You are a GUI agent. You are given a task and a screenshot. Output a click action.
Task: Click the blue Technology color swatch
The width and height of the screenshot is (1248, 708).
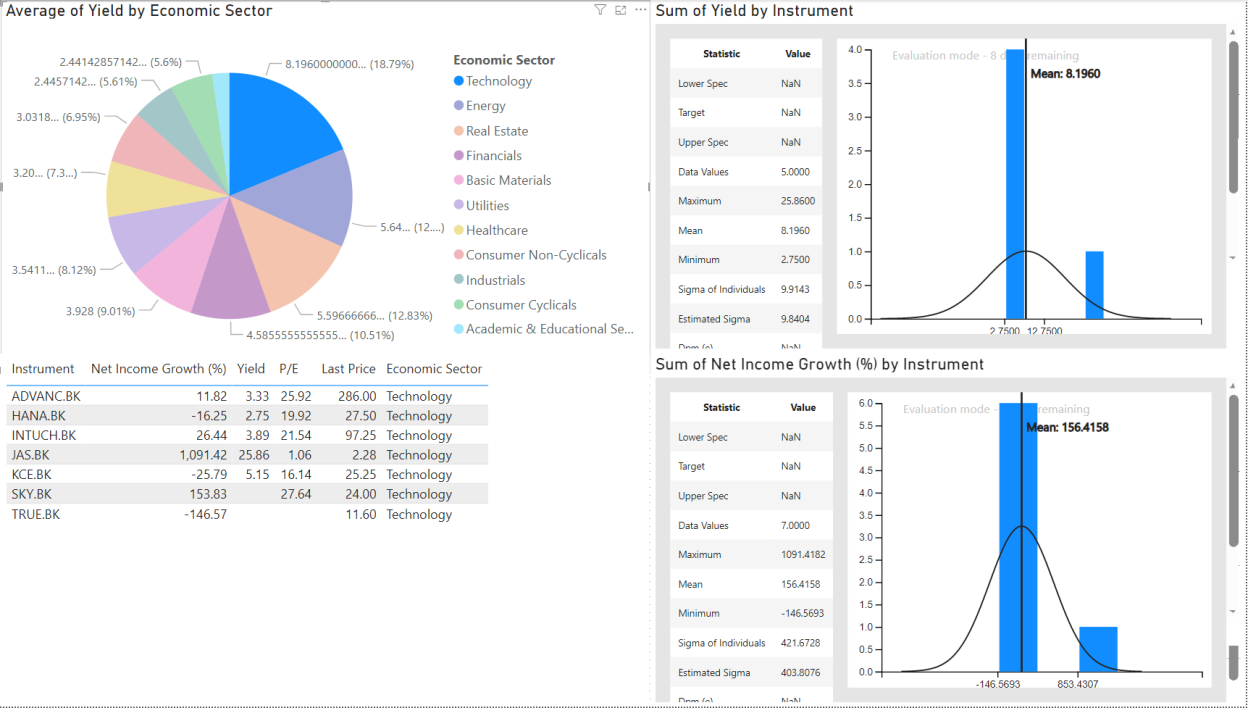459,81
